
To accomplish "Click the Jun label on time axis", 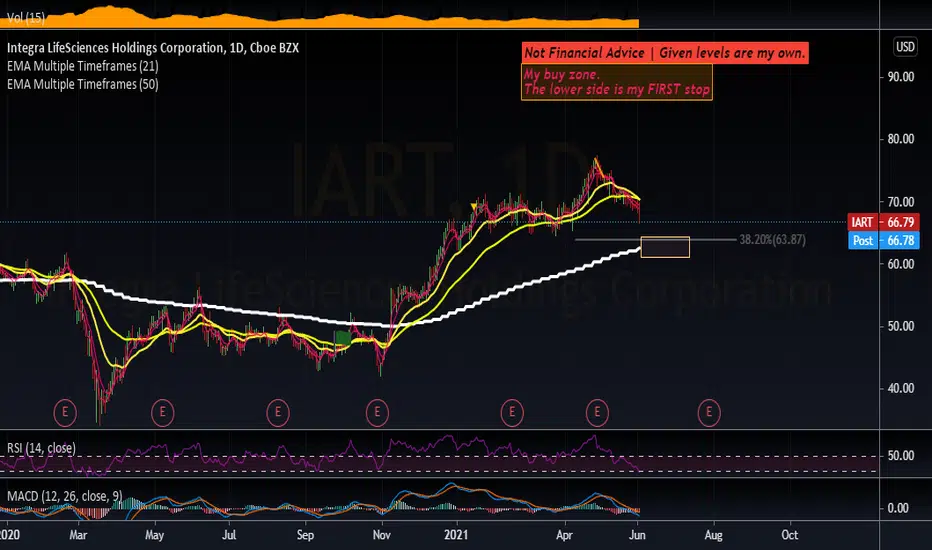I will point(637,535).
